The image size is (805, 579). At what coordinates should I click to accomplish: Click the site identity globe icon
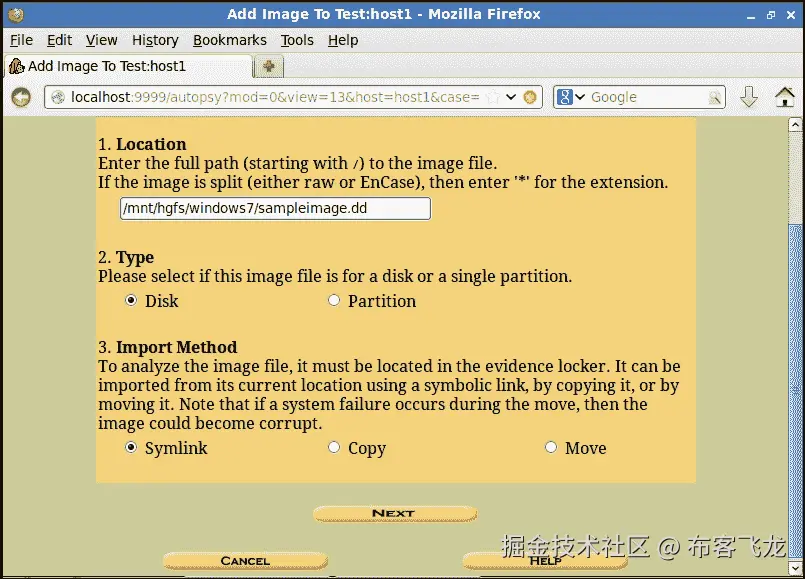pyautogui.click(x=58, y=97)
